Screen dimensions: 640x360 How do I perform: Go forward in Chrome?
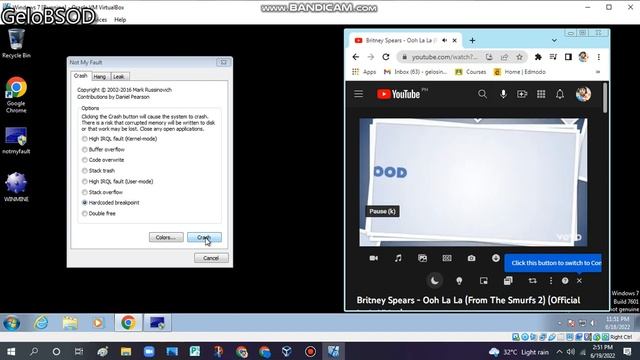click(371, 57)
